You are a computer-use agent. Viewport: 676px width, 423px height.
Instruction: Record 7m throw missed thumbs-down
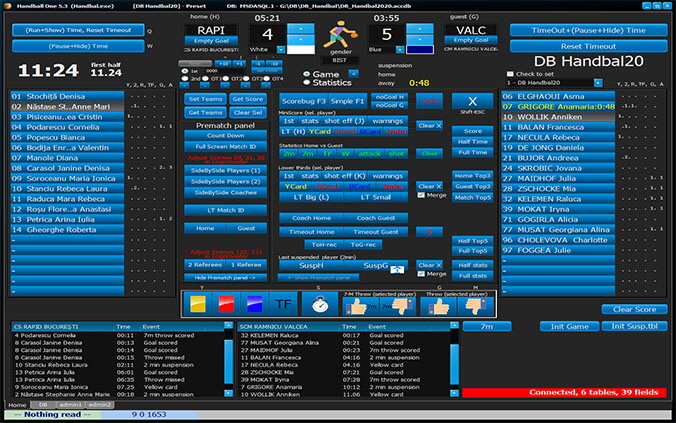[x=397, y=306]
